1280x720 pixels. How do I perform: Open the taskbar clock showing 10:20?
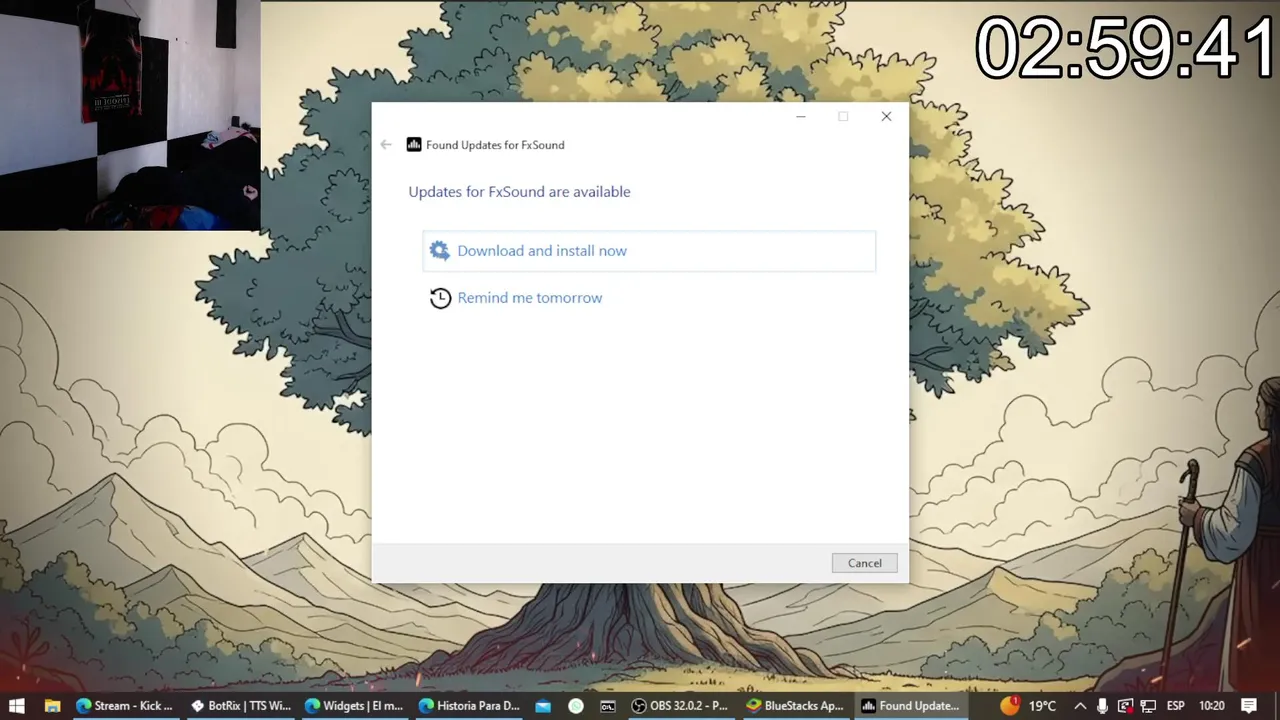pyautogui.click(x=1211, y=706)
